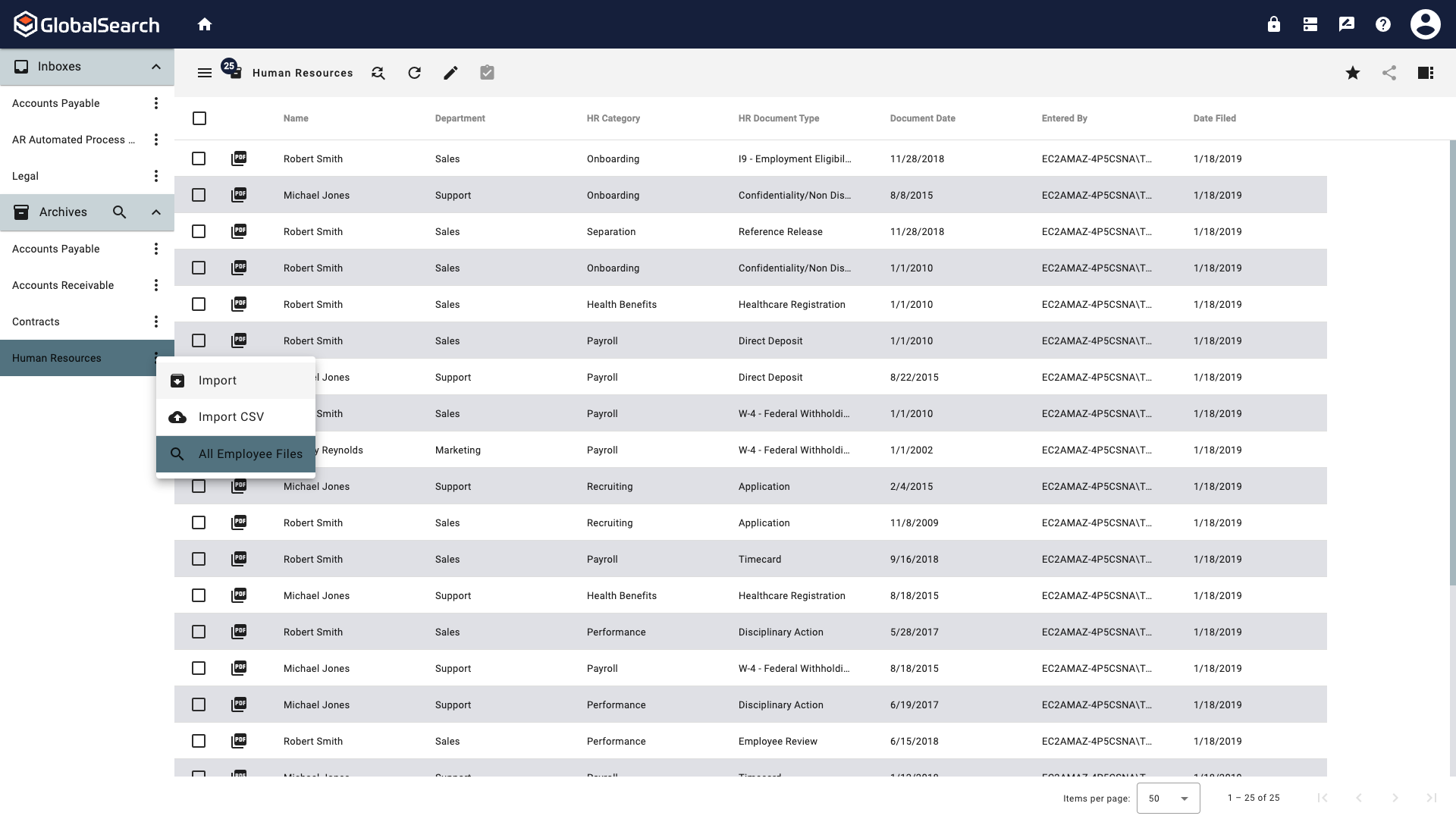Image resolution: width=1456 pixels, height=819 pixels.
Task: Open the feedback message icon in the header
Action: (1346, 24)
